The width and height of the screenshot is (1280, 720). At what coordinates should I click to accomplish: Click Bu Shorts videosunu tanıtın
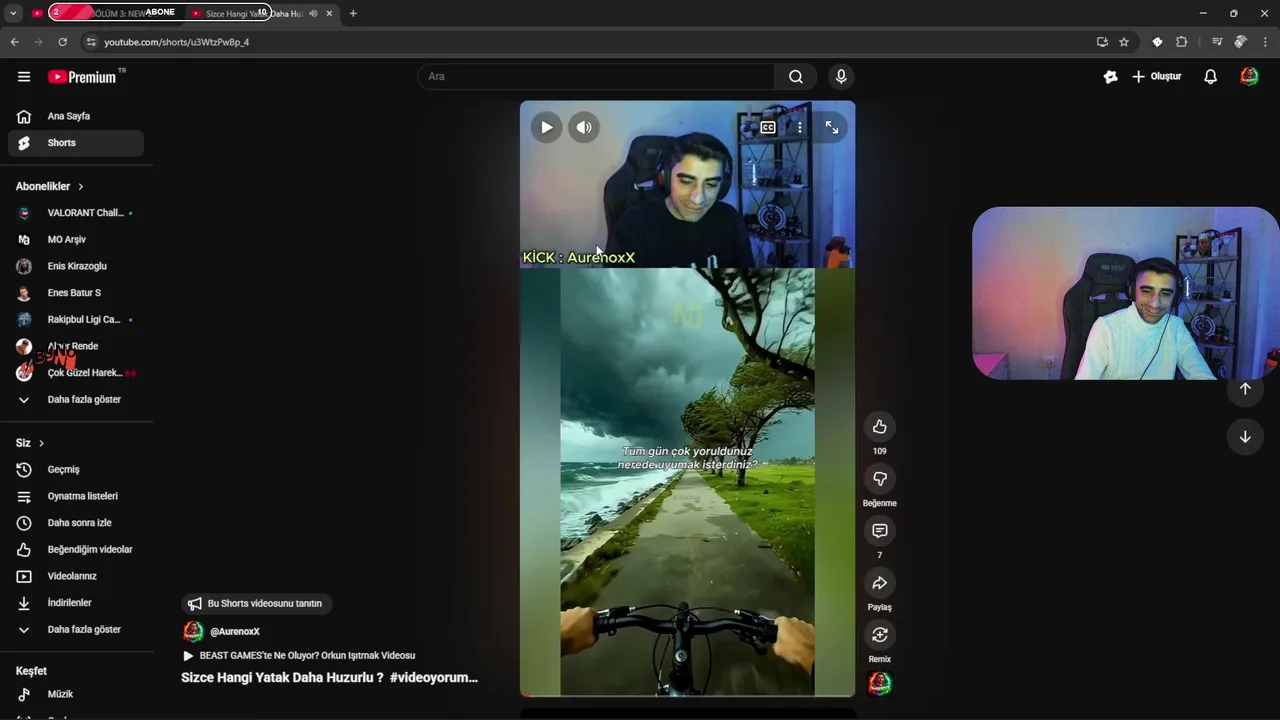[257, 604]
